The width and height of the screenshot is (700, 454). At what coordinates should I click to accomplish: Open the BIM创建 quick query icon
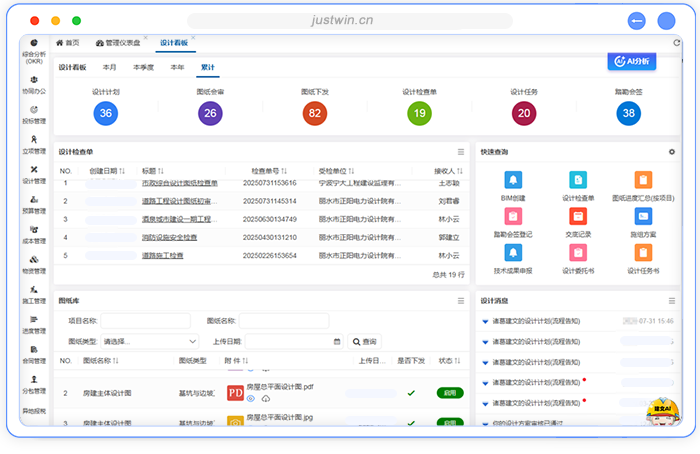click(x=513, y=180)
